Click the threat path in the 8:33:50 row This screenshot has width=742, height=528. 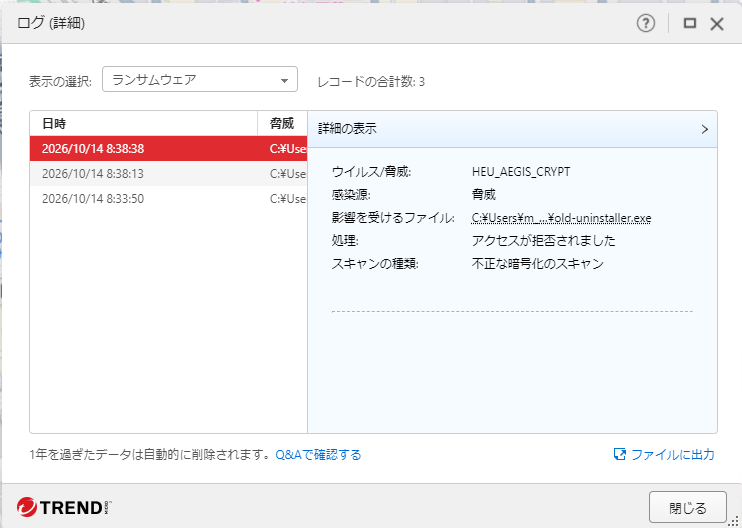288,199
